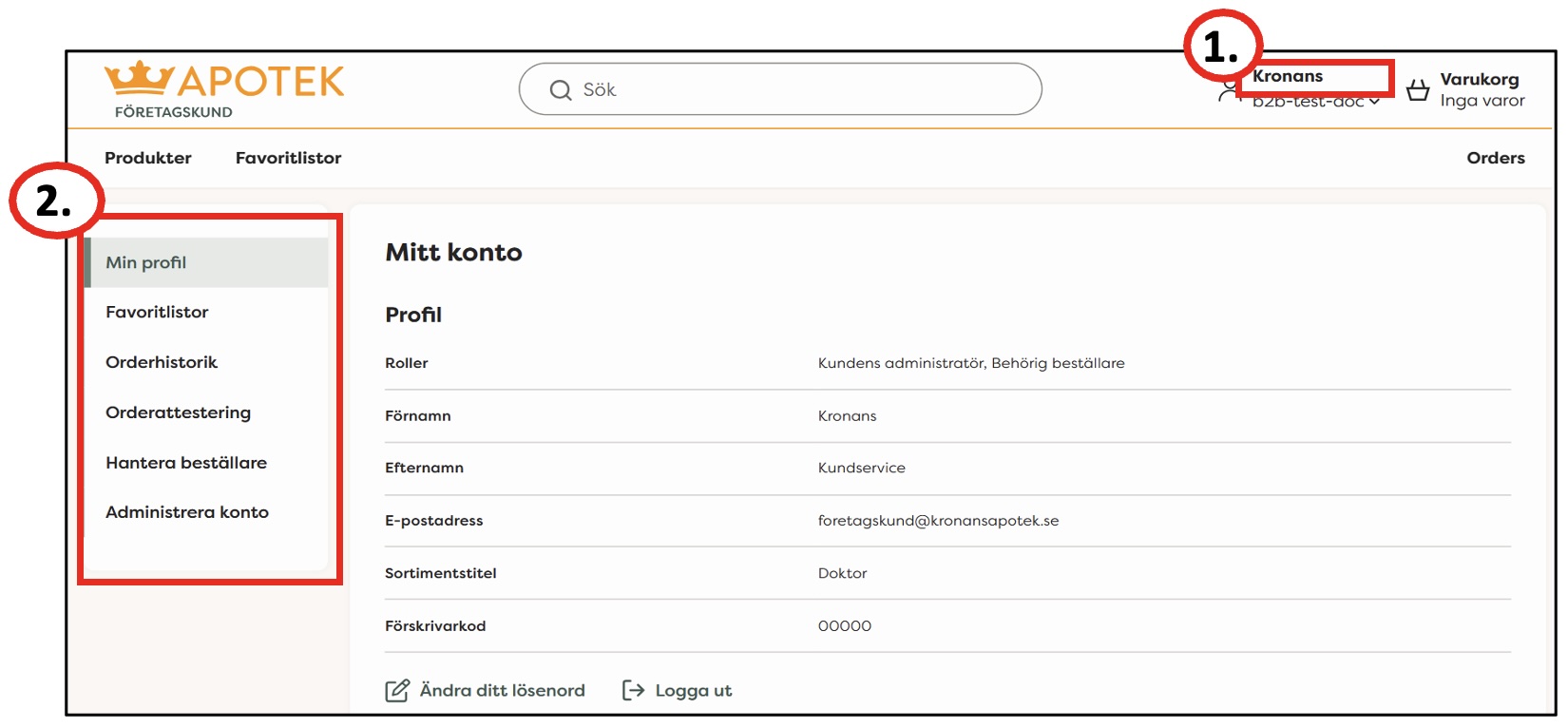This screenshot has width=1568, height=728.
Task: Click the Förskrivarkod label
Action: (x=435, y=626)
